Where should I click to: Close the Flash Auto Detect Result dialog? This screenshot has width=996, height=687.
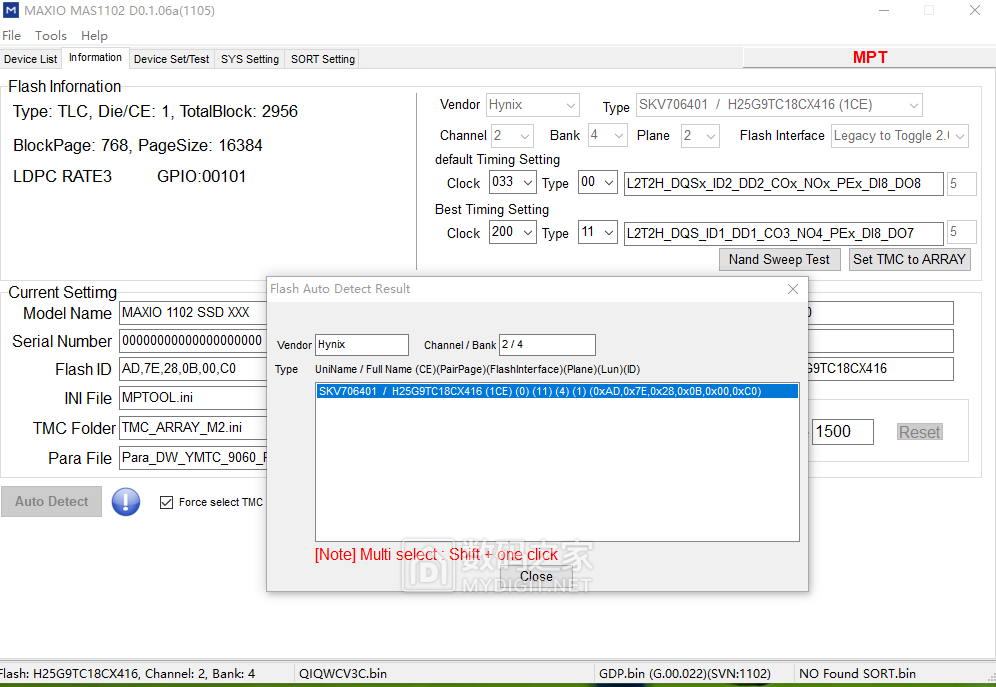[x=793, y=289]
